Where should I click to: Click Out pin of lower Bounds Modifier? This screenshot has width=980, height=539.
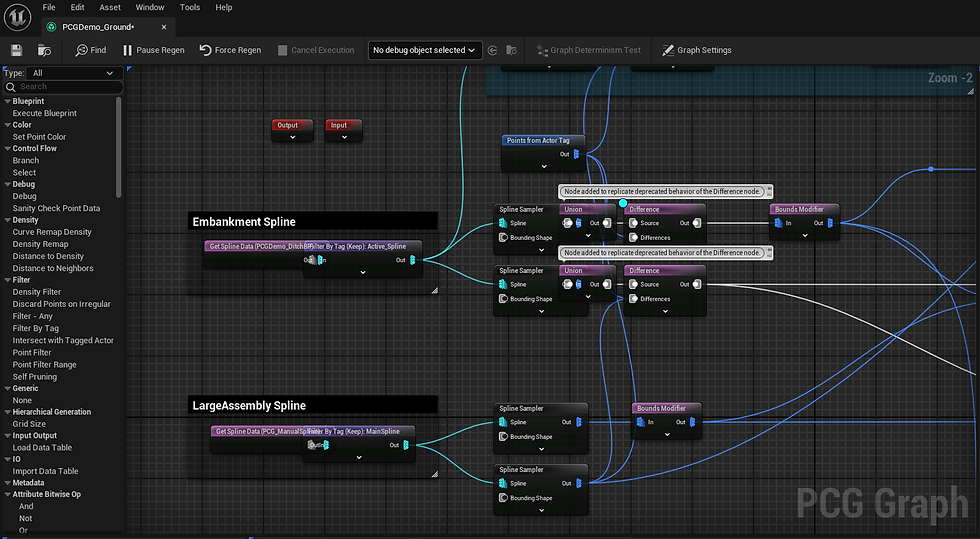click(x=692, y=422)
